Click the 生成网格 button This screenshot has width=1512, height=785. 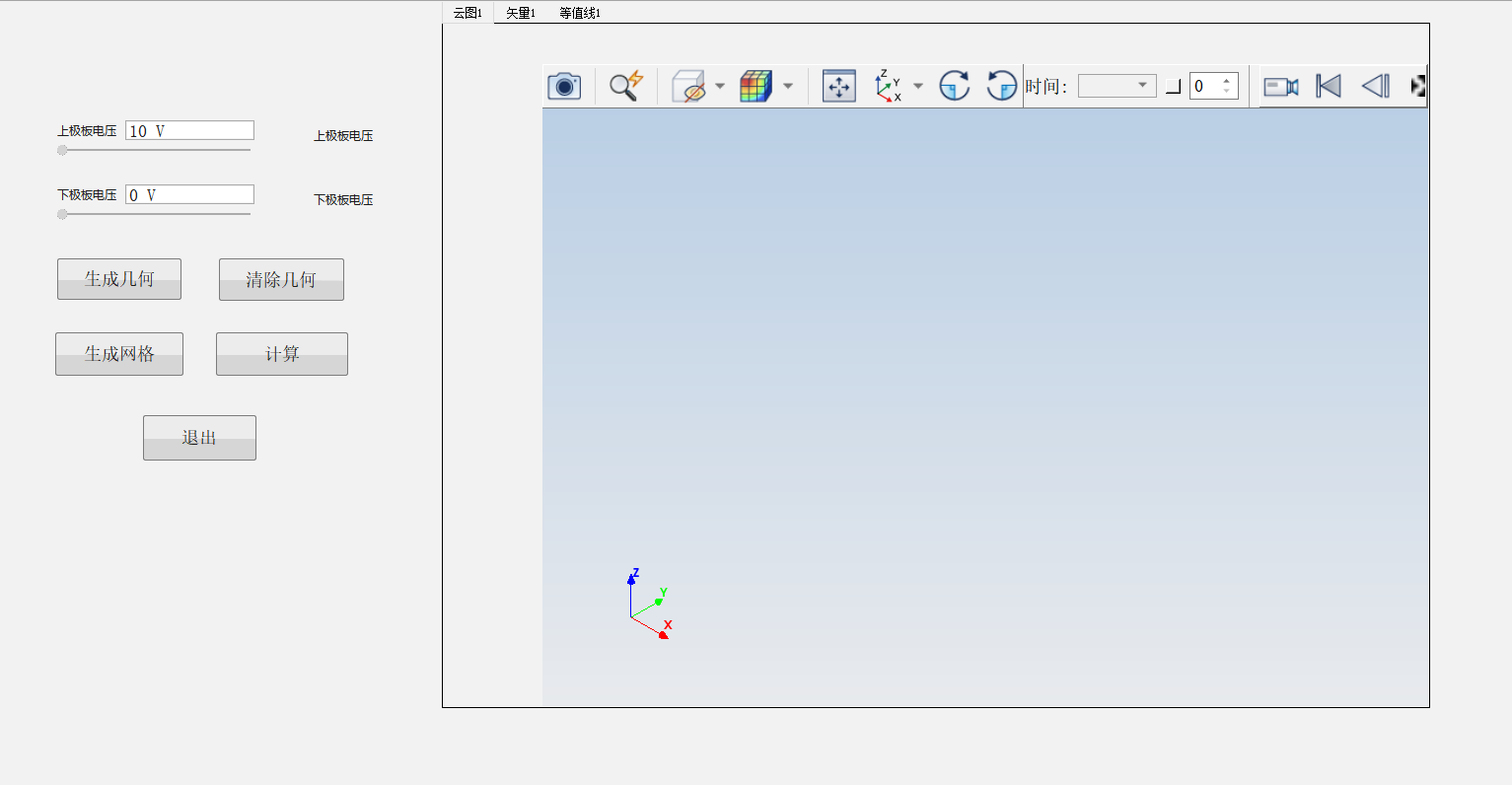pos(119,354)
